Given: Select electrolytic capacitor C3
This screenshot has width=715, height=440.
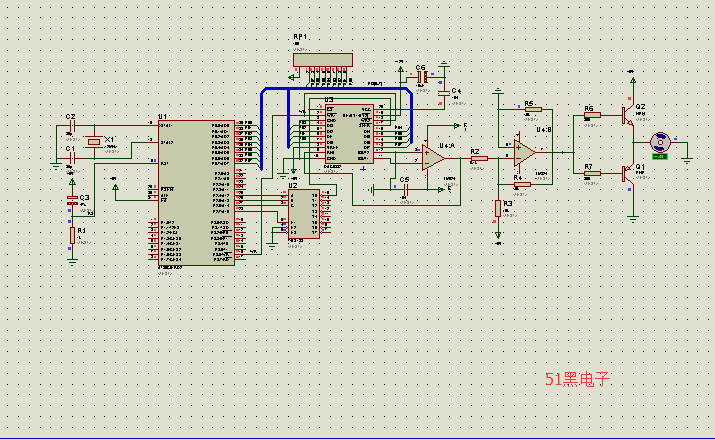Looking at the screenshot, I should click(x=72, y=200).
